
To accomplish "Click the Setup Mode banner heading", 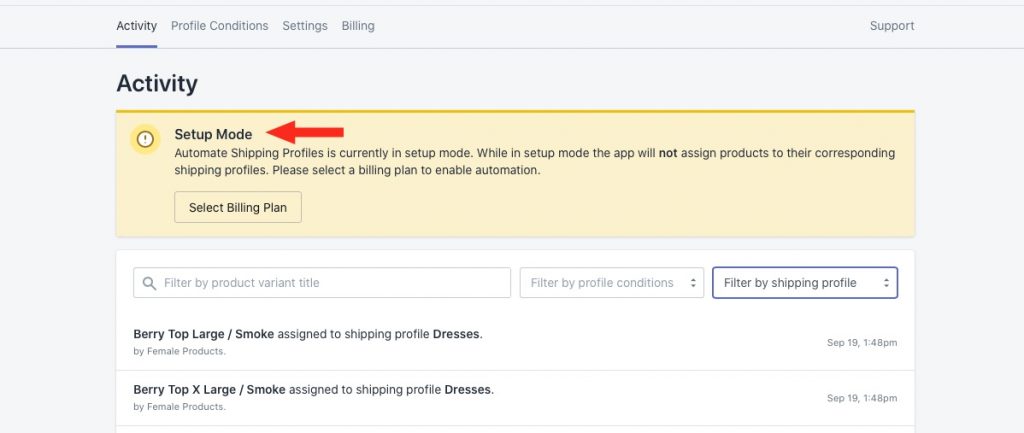I will [213, 134].
